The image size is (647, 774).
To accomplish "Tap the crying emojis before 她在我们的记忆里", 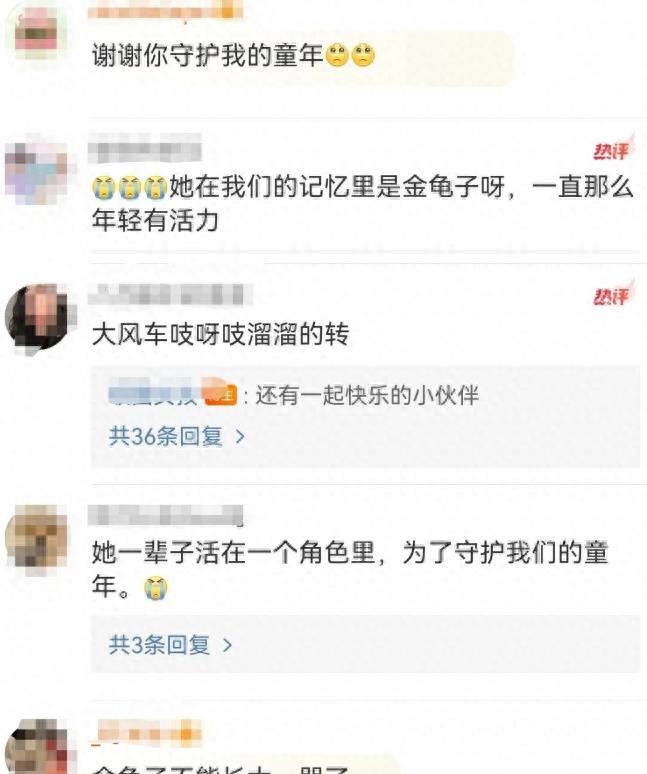I will click(x=129, y=188).
